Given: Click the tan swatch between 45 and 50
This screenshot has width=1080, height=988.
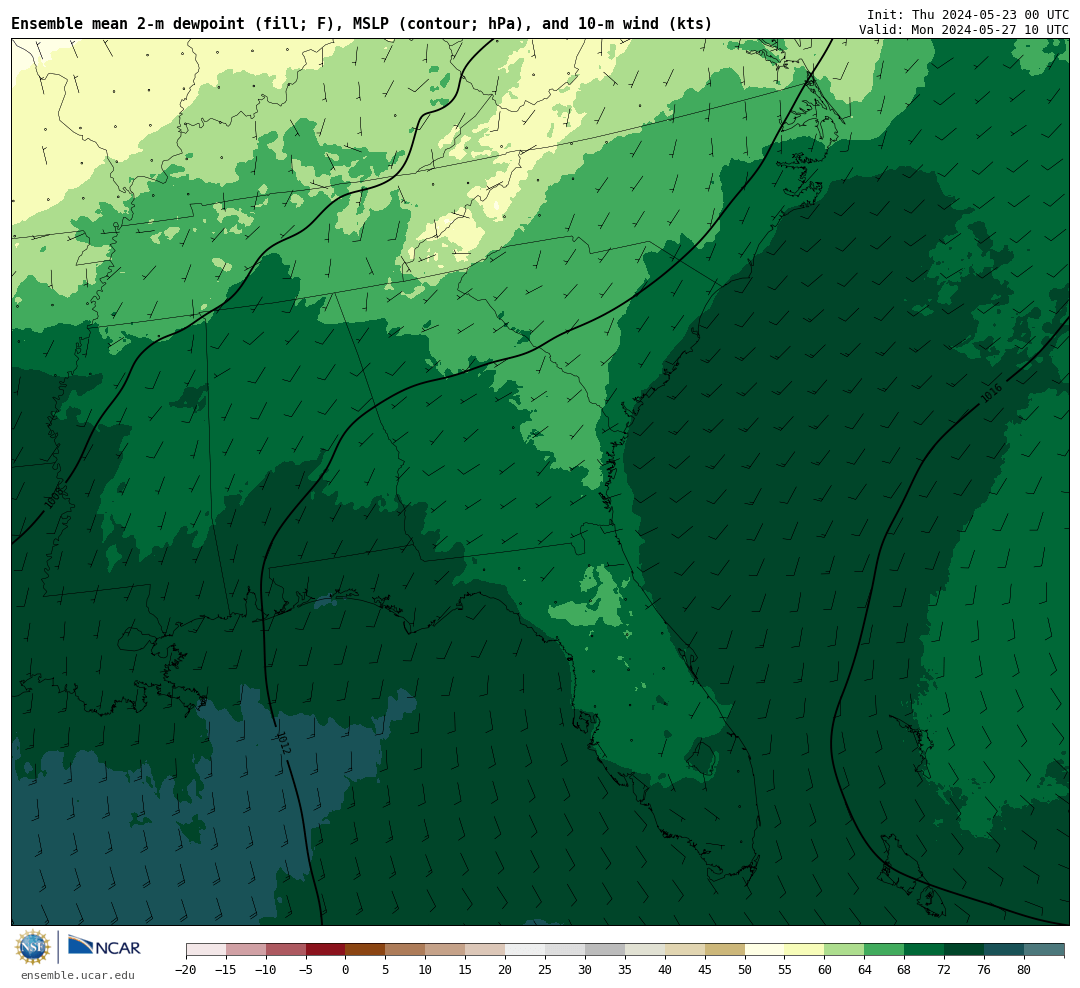Looking at the screenshot, I should (725, 950).
